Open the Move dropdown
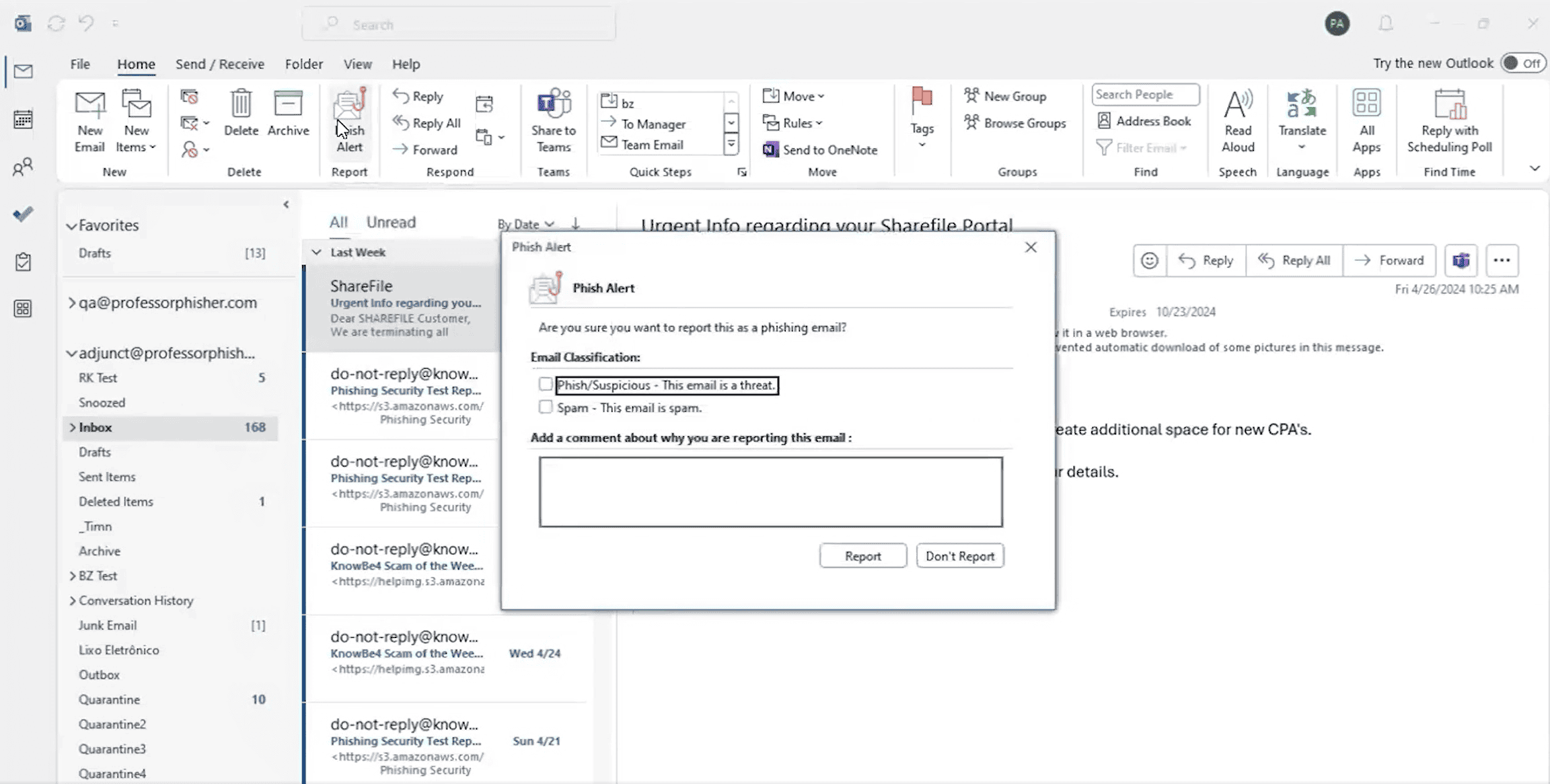 click(x=794, y=96)
